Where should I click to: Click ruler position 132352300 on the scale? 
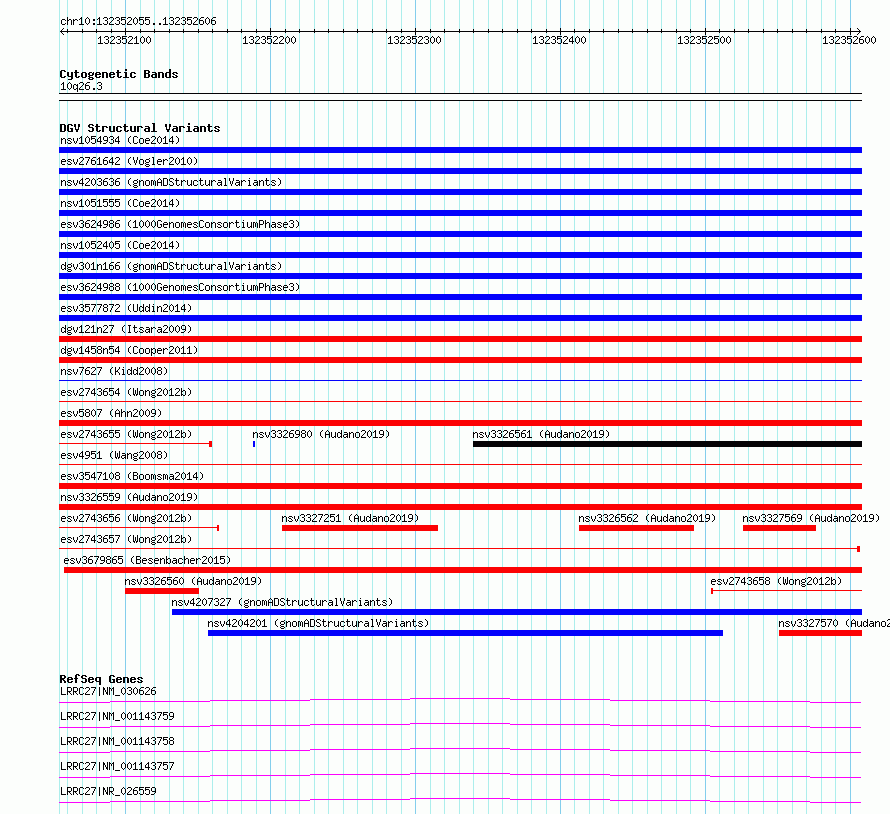pos(414,40)
